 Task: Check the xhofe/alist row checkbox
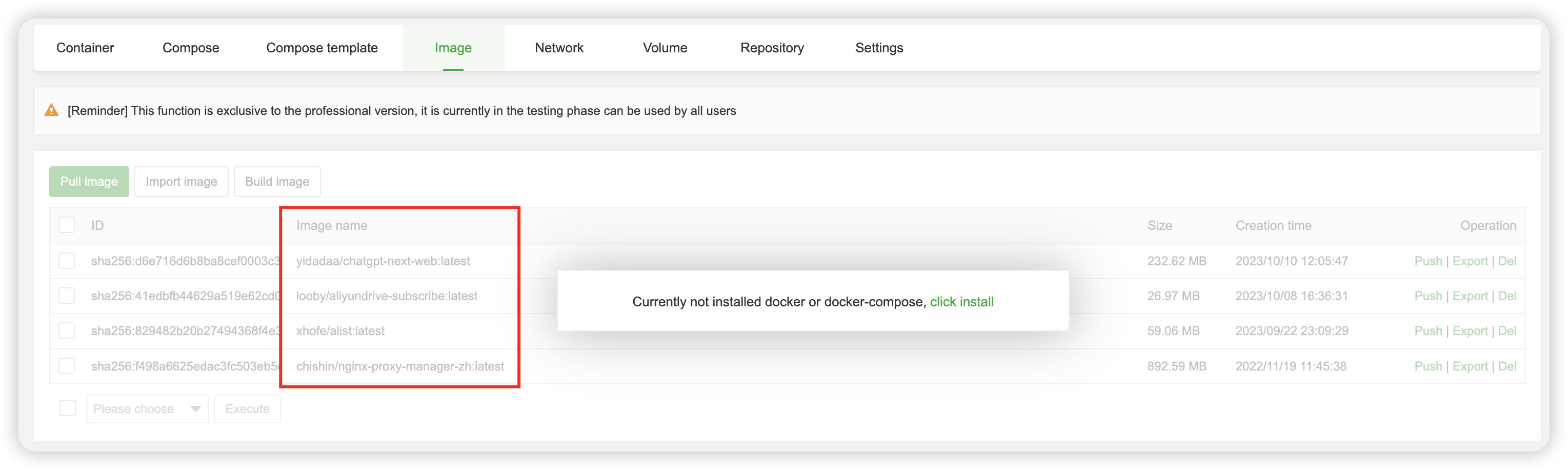67,330
